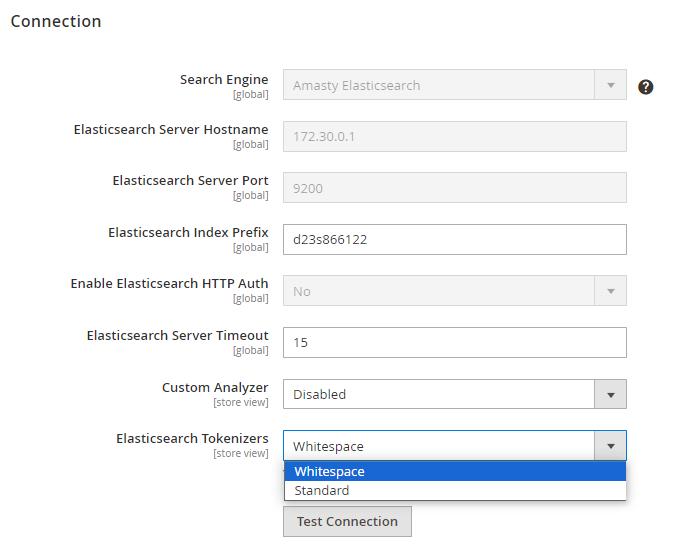The width and height of the screenshot is (685, 555).
Task: Click the Elasticsearch Server Hostname field
Action: tap(455, 137)
